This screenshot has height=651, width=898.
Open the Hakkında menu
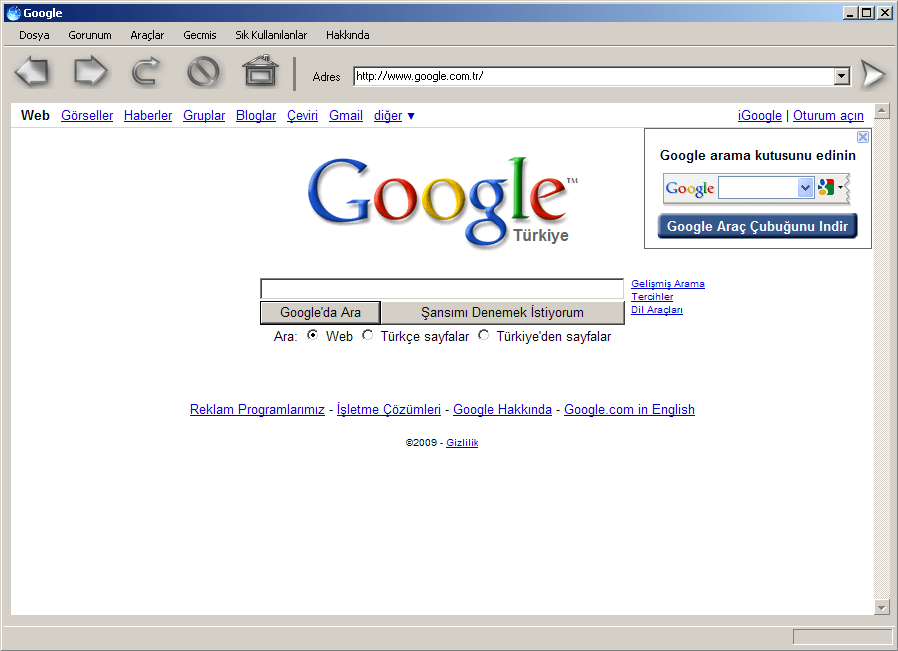tap(348, 35)
